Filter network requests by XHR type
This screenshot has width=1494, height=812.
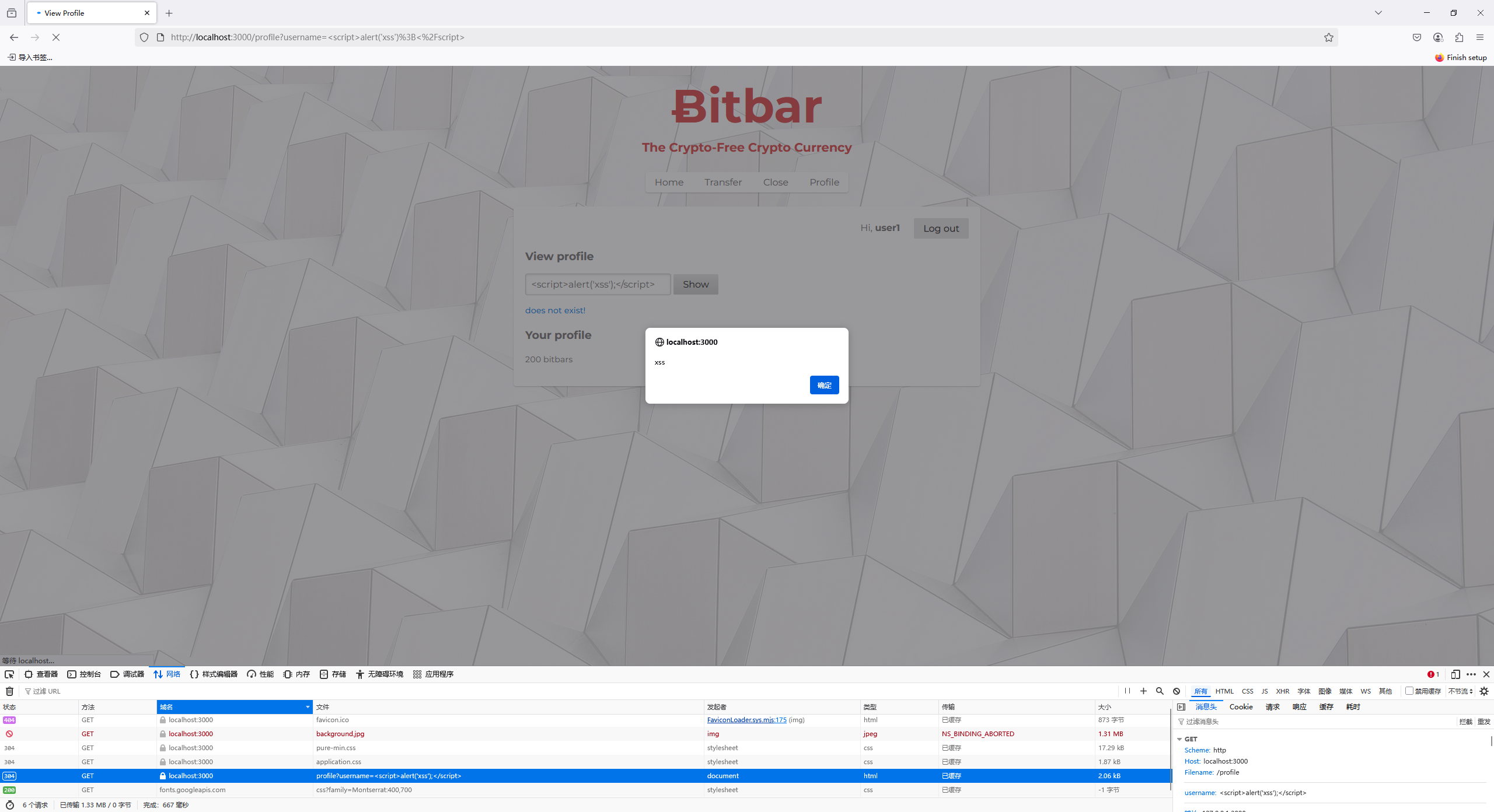coord(1283,691)
